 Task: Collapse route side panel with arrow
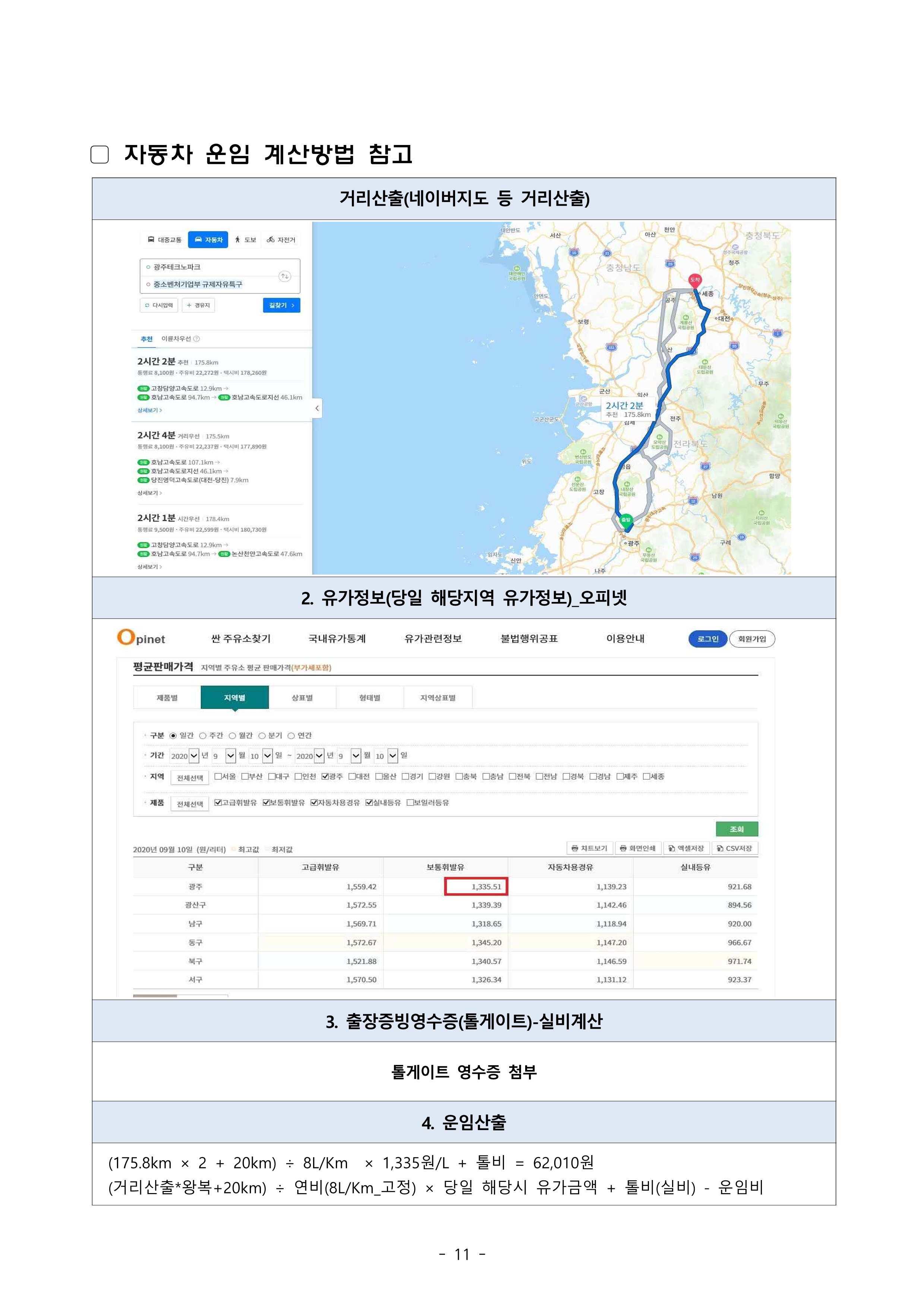coord(317,408)
